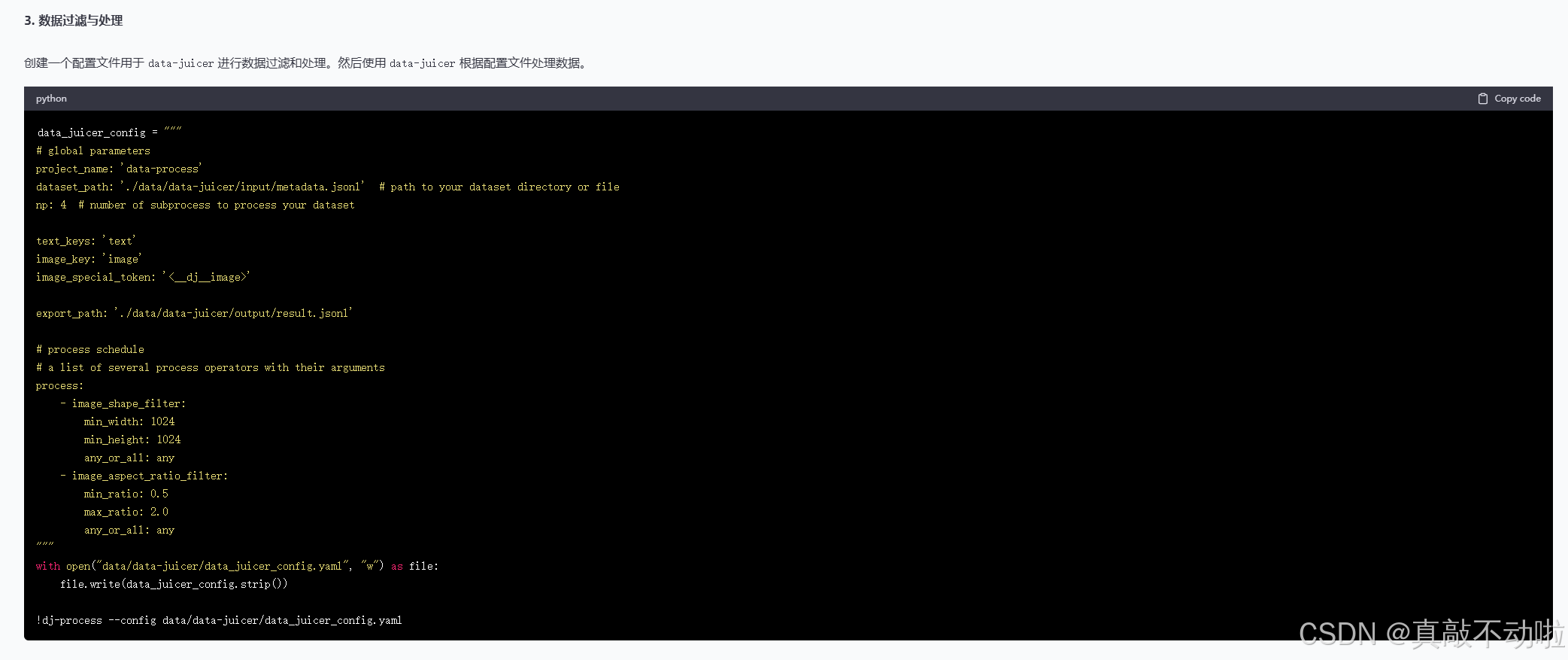Click the python language label
This screenshot has height=660, width=1568.
point(51,99)
